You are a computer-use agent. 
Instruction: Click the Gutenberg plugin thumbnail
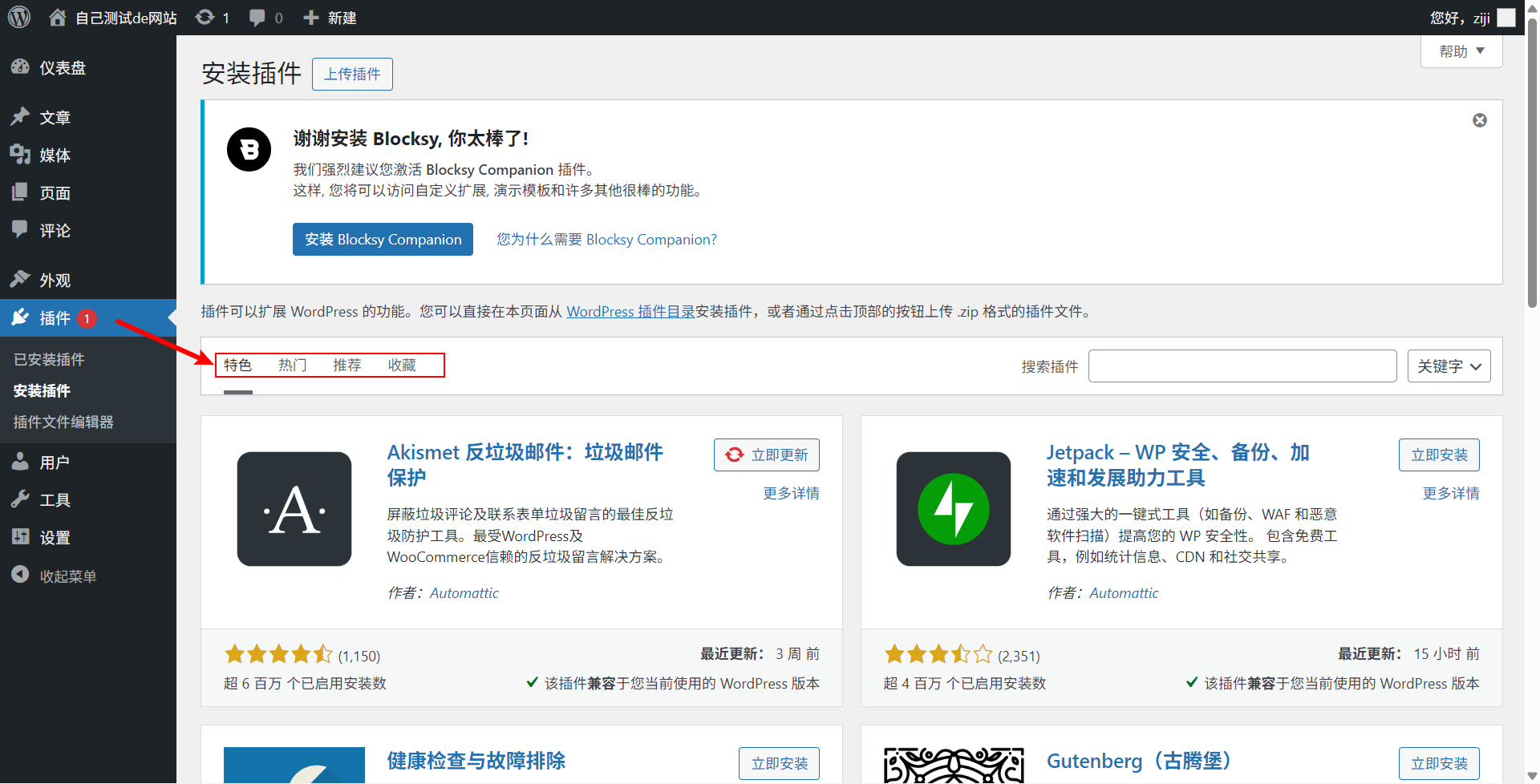pyautogui.click(x=954, y=766)
